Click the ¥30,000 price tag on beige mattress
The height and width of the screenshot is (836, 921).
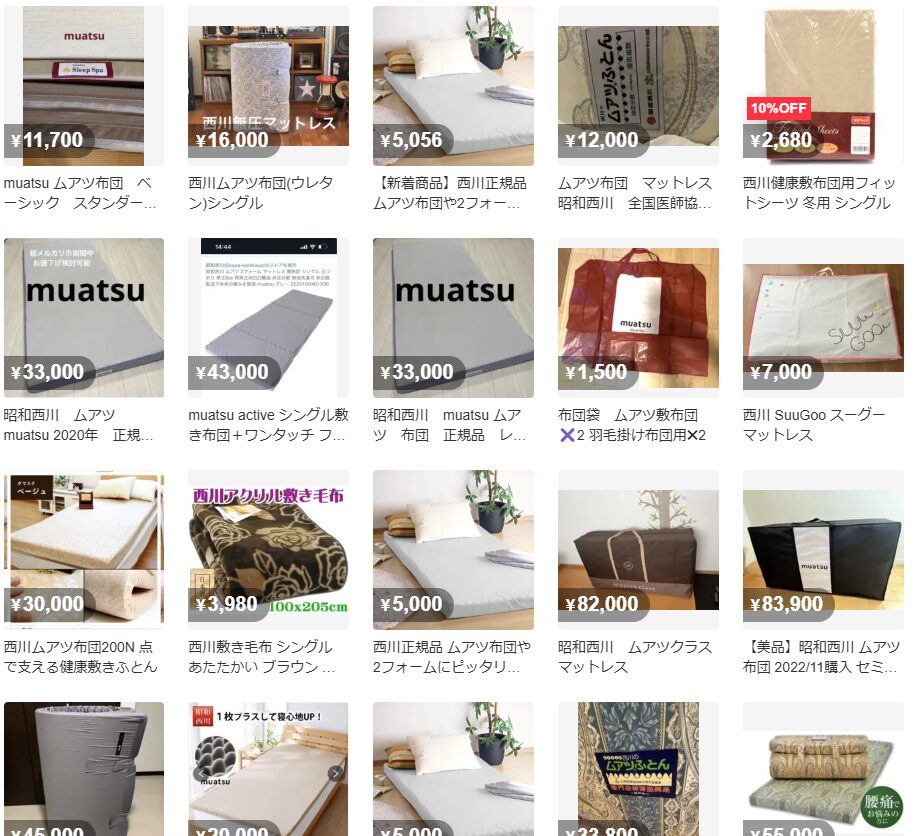(x=48, y=604)
